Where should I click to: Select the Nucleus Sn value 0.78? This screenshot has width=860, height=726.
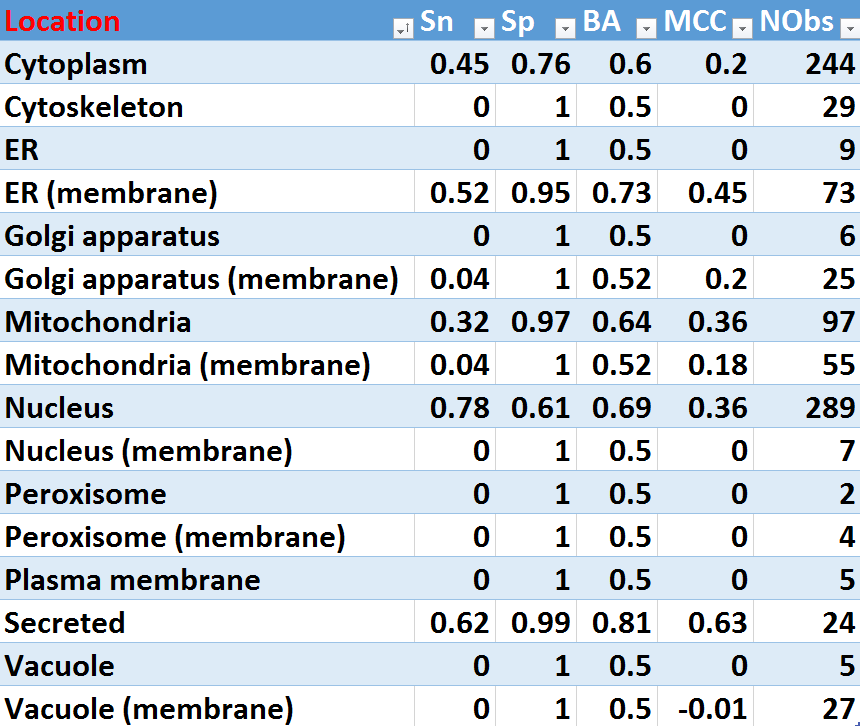click(x=460, y=408)
